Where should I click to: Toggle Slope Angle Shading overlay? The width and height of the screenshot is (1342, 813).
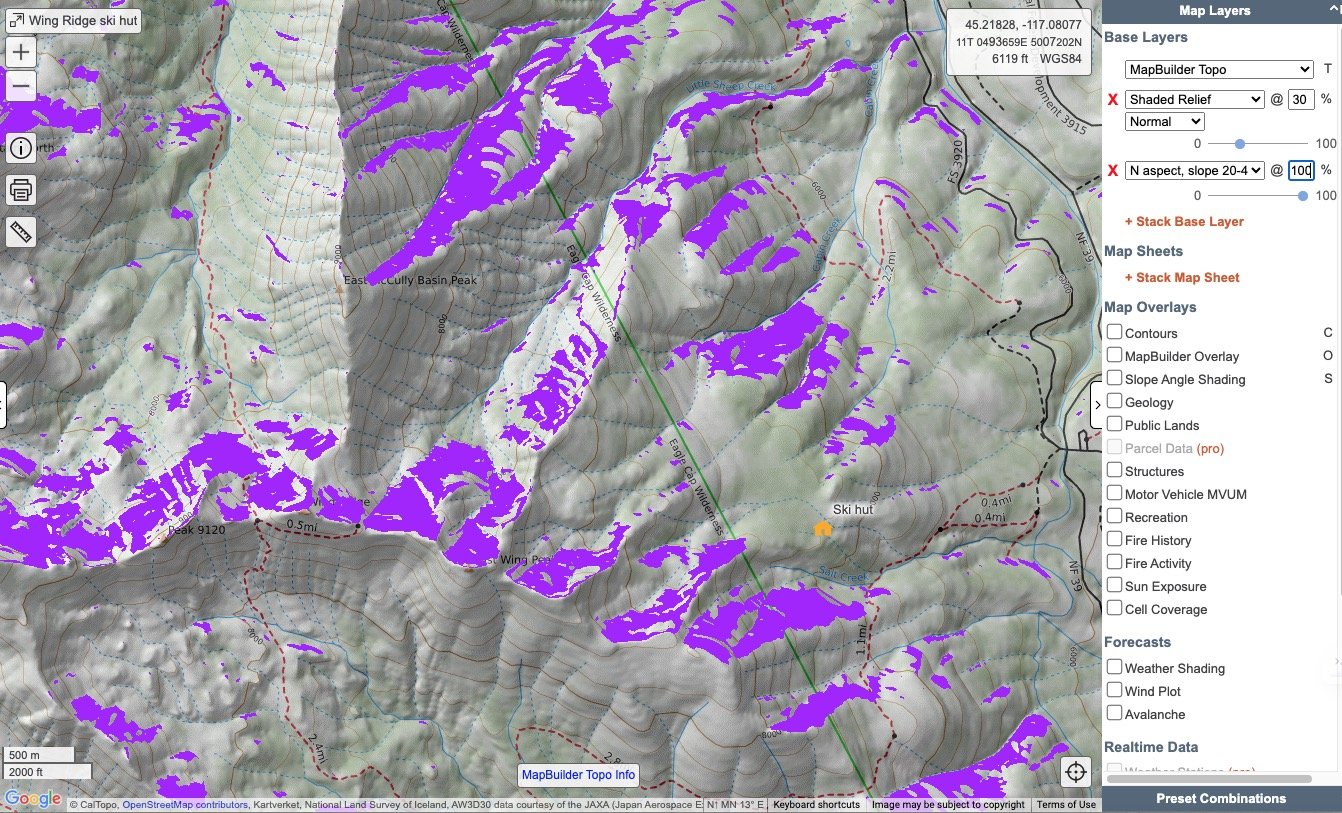pyautogui.click(x=1114, y=378)
